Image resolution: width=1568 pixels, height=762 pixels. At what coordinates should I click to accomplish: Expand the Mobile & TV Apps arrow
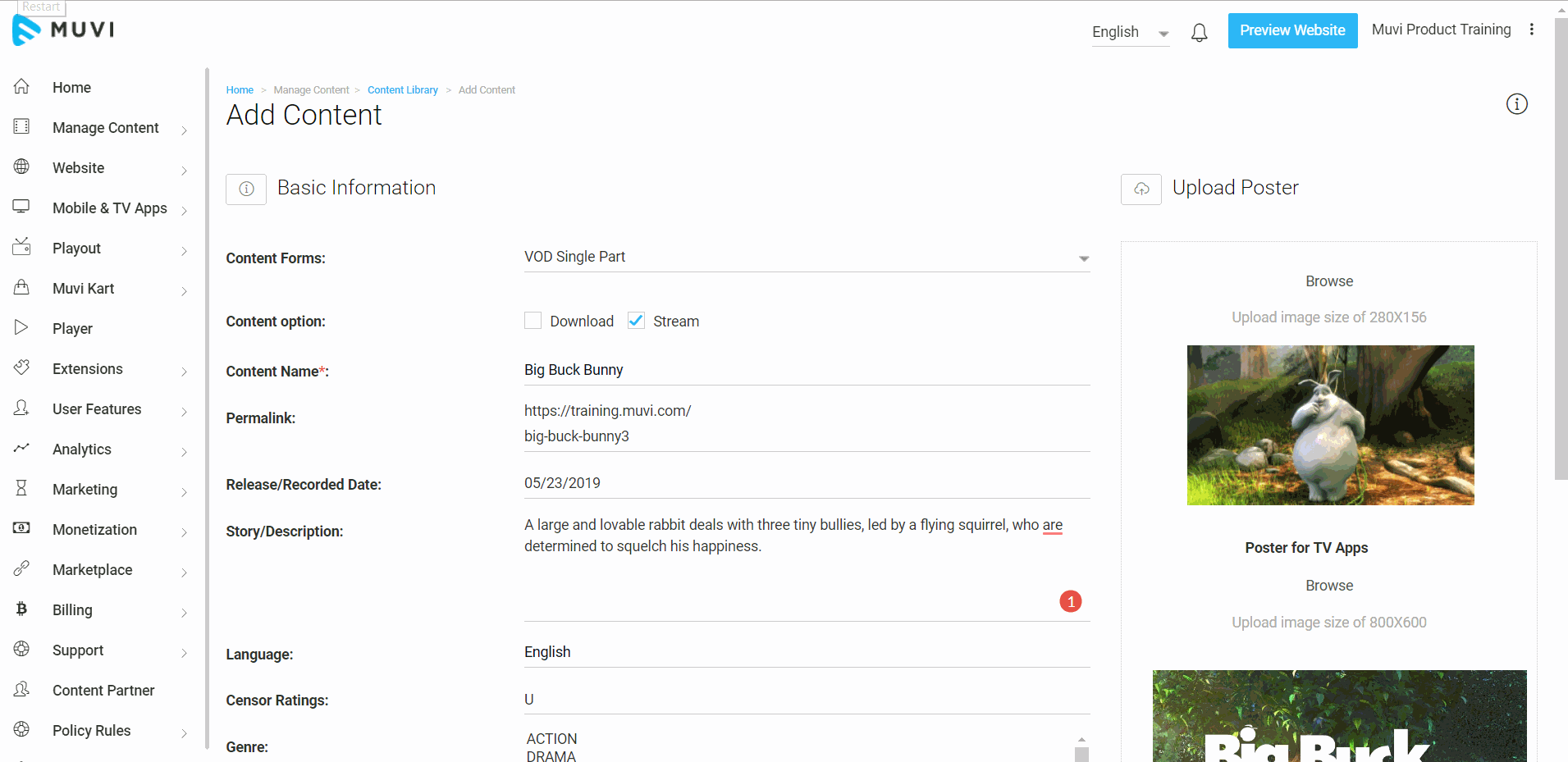[x=184, y=211]
